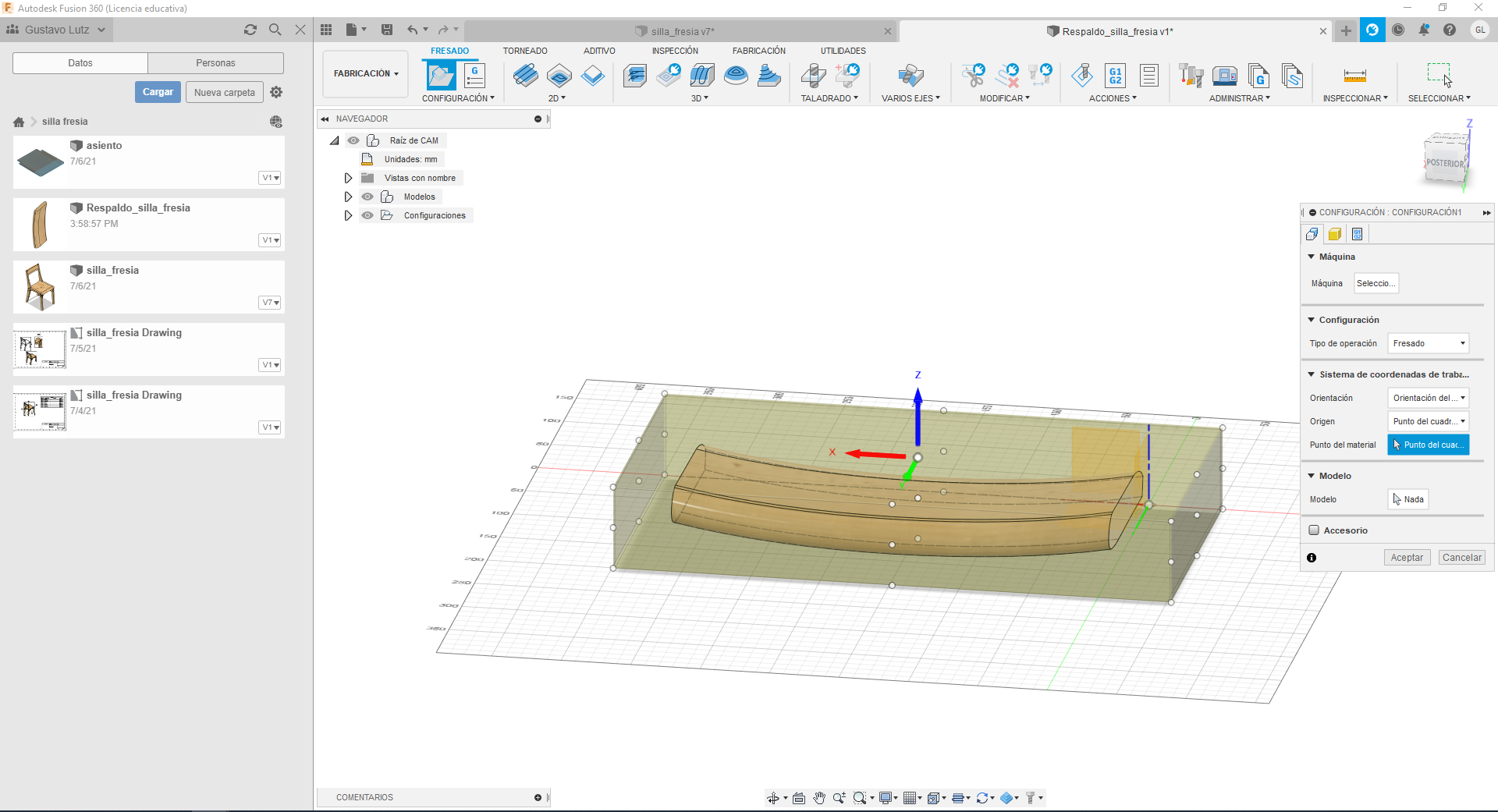Screen dimensions: 1498x812
Task: Open version V7 dropdown for silla_fresia
Action: (x=270, y=303)
